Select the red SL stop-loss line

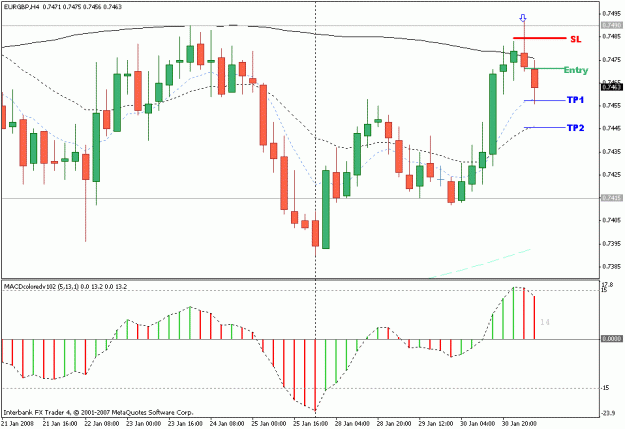coord(539,38)
